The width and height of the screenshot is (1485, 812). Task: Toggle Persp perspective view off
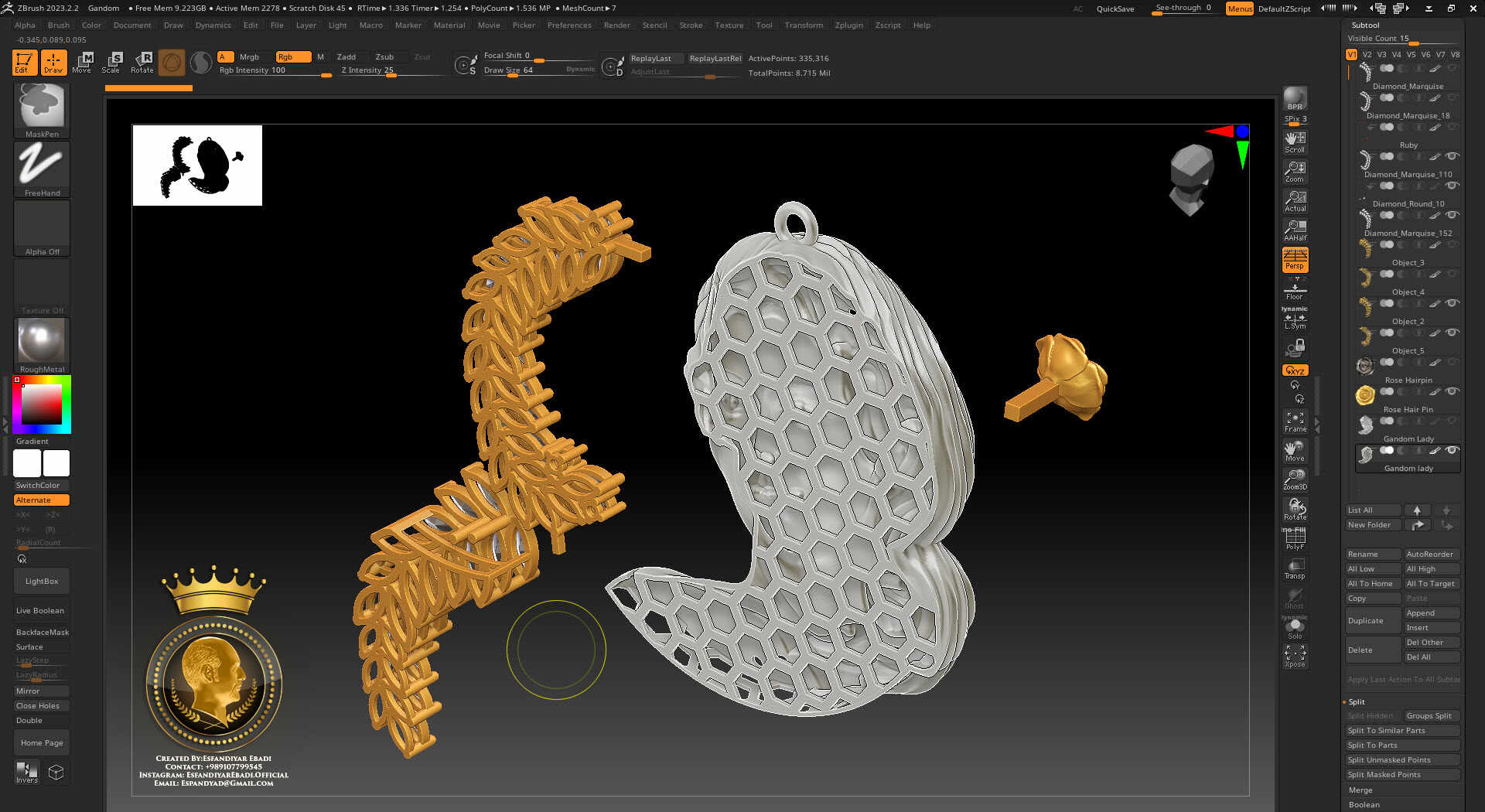click(1295, 259)
